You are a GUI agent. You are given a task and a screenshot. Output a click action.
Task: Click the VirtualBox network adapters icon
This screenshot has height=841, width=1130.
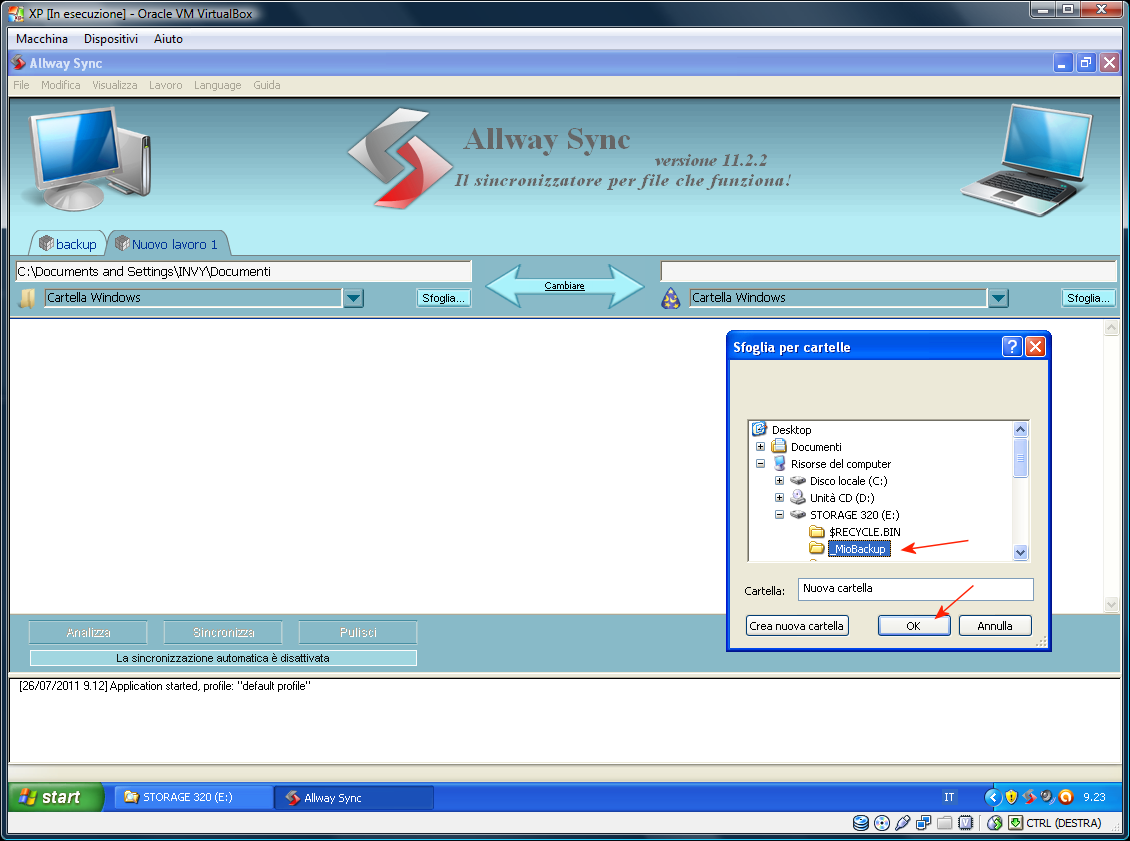[923, 823]
